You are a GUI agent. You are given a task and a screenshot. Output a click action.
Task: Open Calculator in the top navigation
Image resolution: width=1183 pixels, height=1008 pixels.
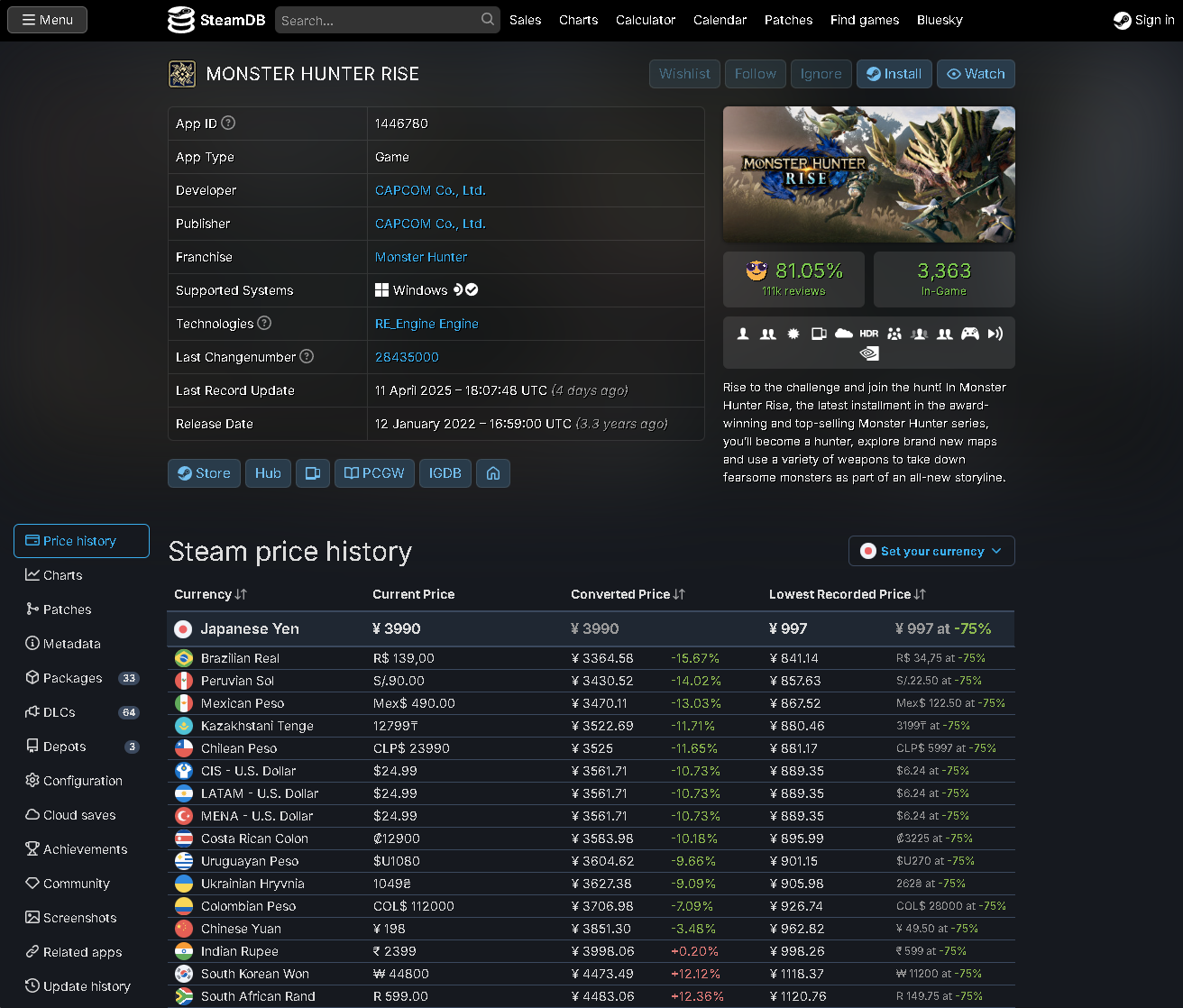pyautogui.click(x=646, y=20)
